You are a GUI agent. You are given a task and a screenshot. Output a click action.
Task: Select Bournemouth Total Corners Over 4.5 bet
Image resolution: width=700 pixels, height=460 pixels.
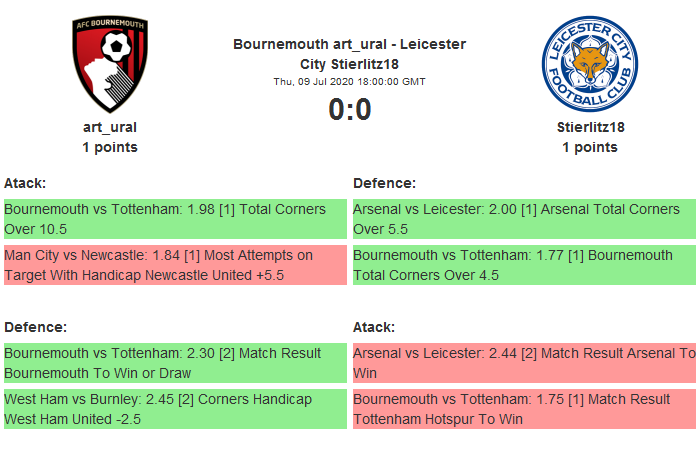pos(523,265)
